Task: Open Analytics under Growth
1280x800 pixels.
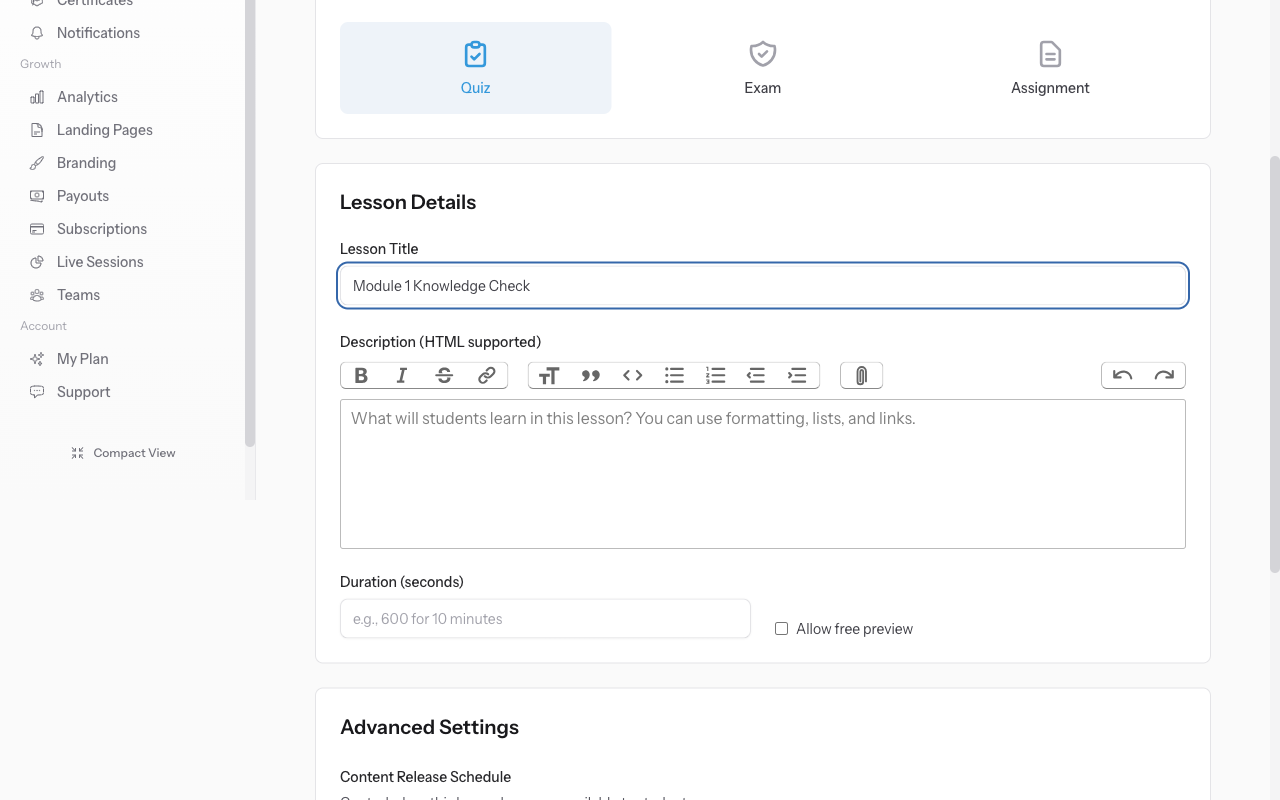Action: click(x=88, y=96)
